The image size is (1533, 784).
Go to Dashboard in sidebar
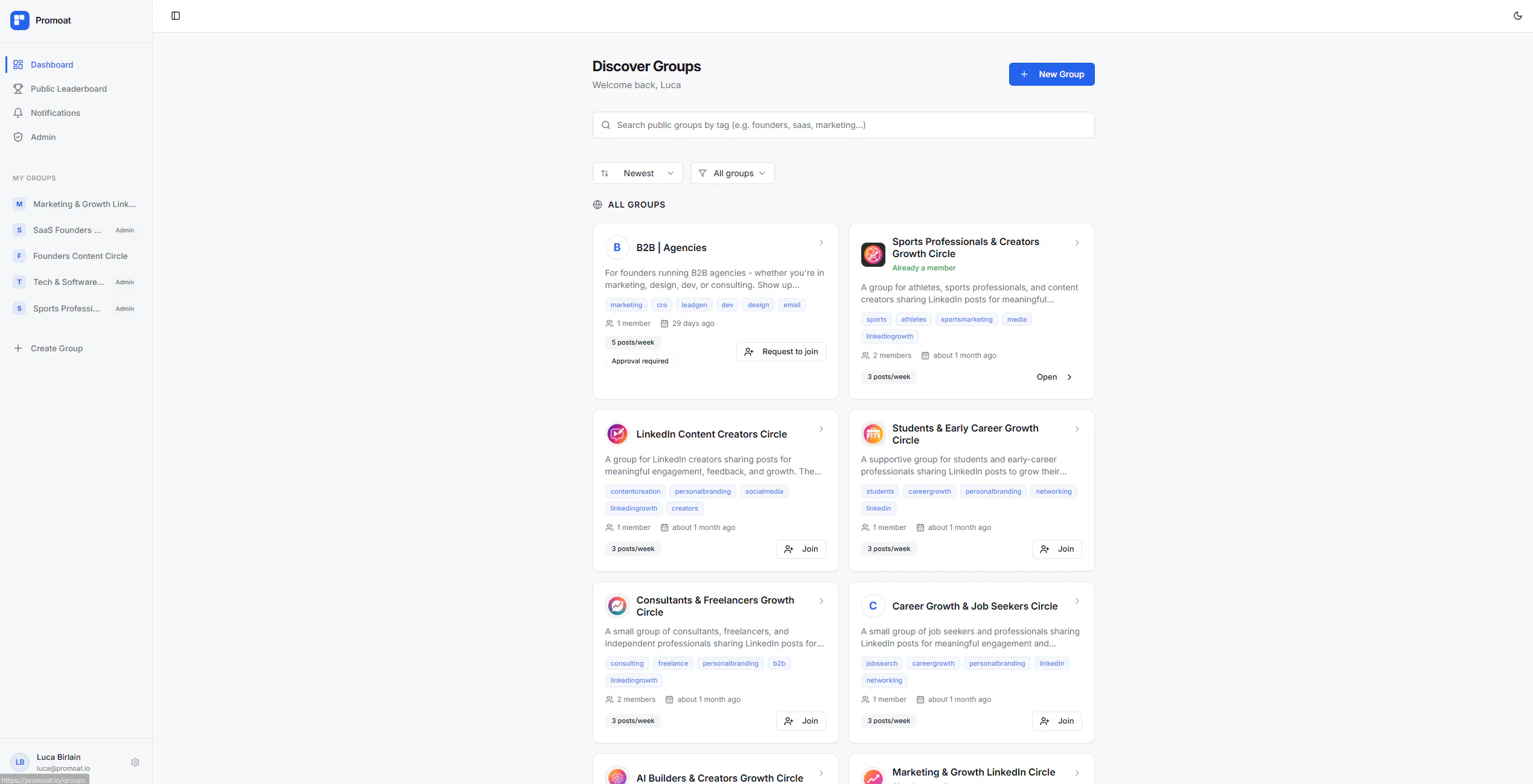pos(76,65)
